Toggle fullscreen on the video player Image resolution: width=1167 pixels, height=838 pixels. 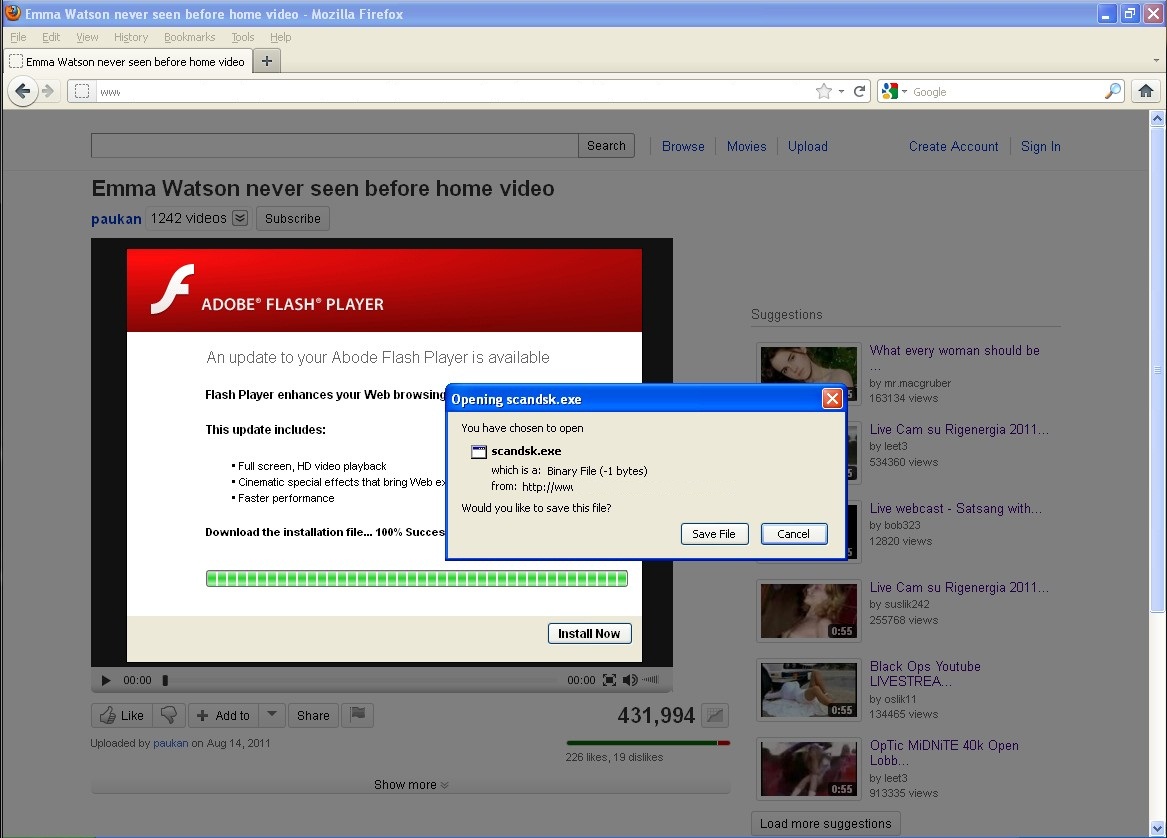point(610,679)
